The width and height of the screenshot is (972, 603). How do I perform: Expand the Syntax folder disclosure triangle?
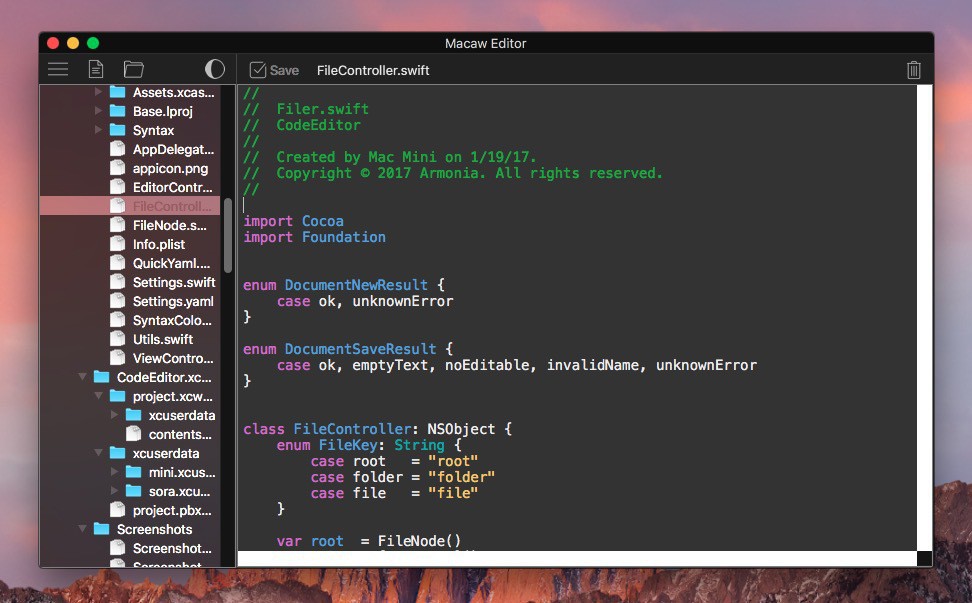[99, 130]
